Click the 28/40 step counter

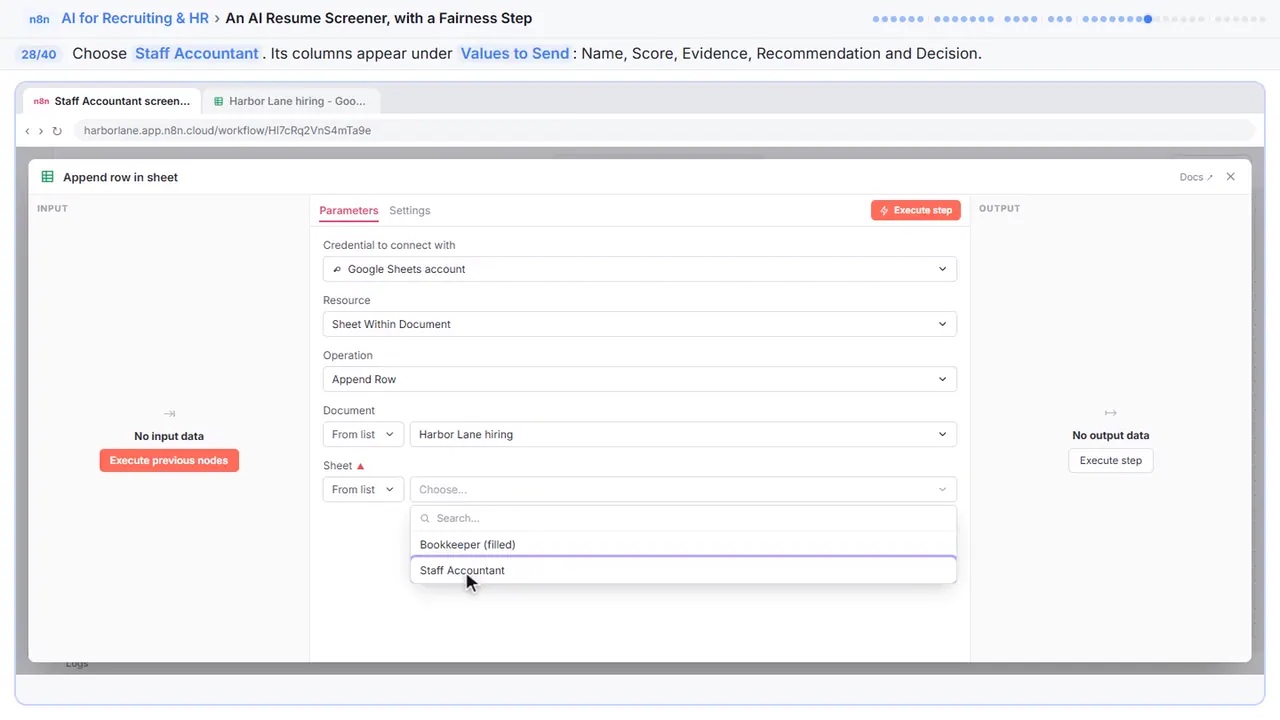click(38, 54)
